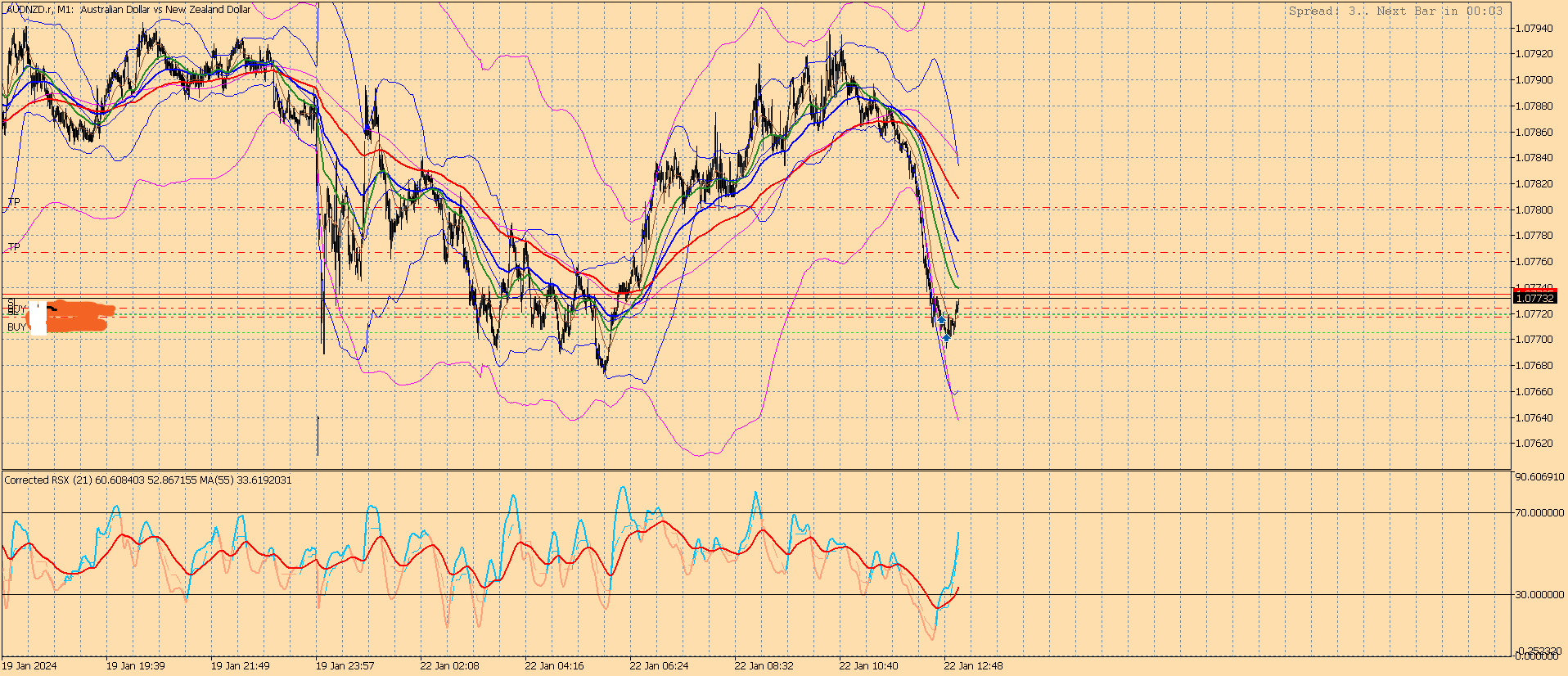Select the current price tag 1.07732
The height and width of the screenshot is (676, 1568).
tap(1535, 298)
